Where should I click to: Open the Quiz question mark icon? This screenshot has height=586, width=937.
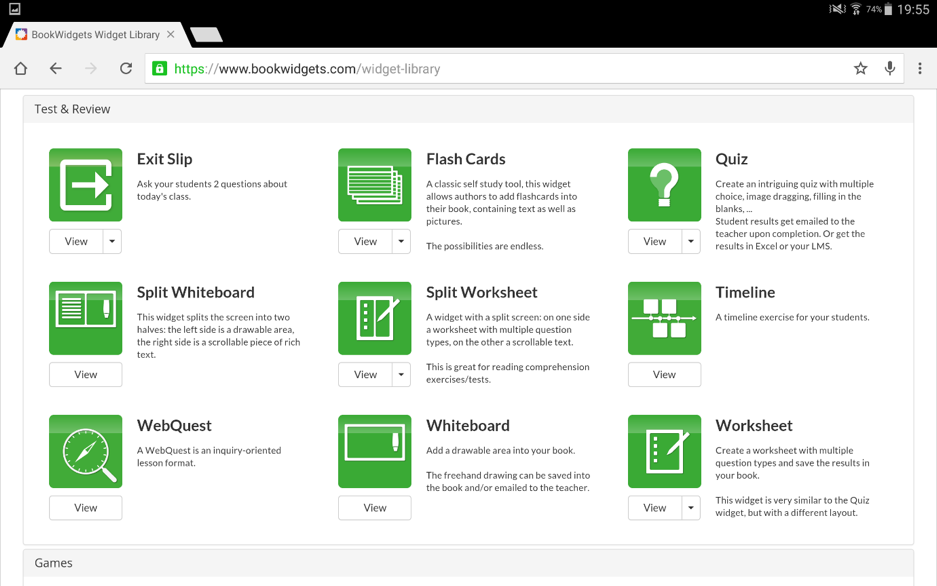[x=665, y=185]
